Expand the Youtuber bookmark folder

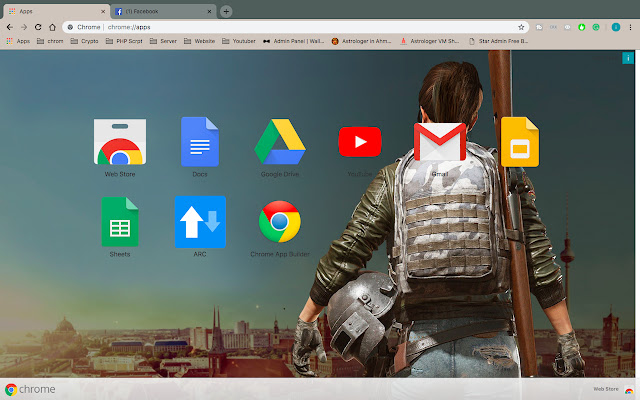pos(239,41)
